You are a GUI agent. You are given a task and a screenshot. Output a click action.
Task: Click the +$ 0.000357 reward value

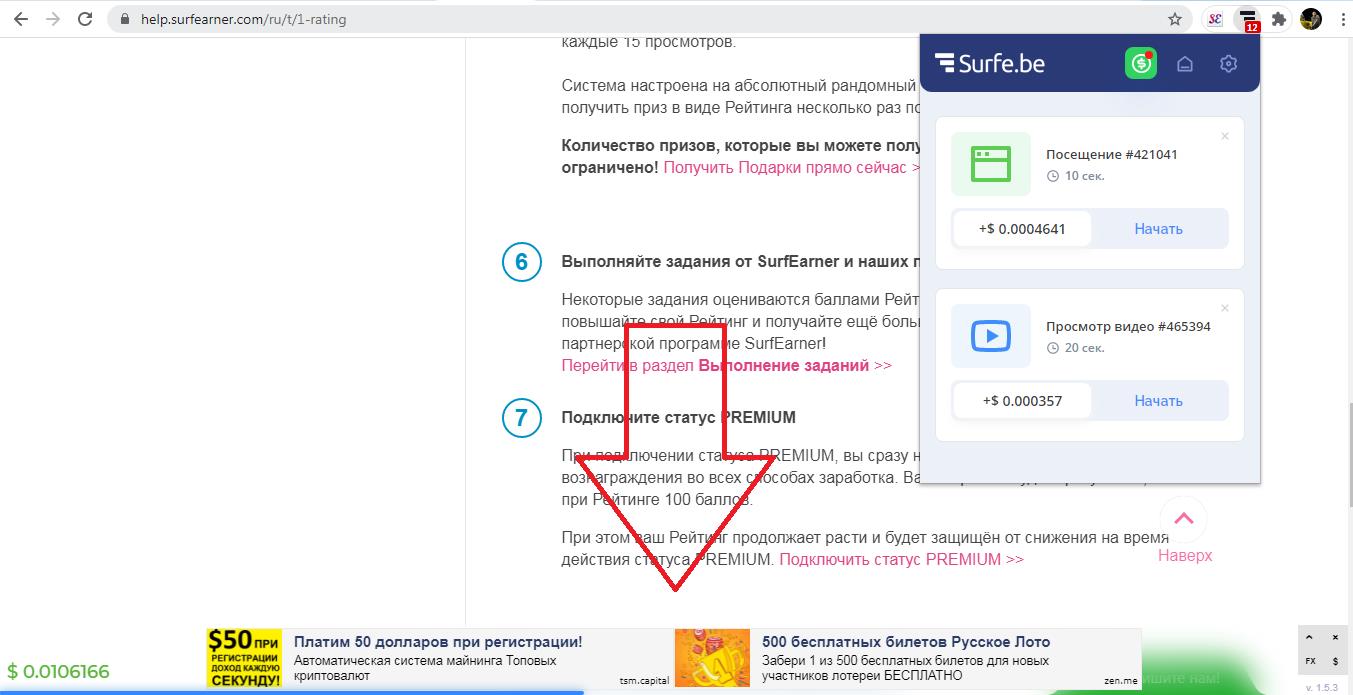(1022, 401)
